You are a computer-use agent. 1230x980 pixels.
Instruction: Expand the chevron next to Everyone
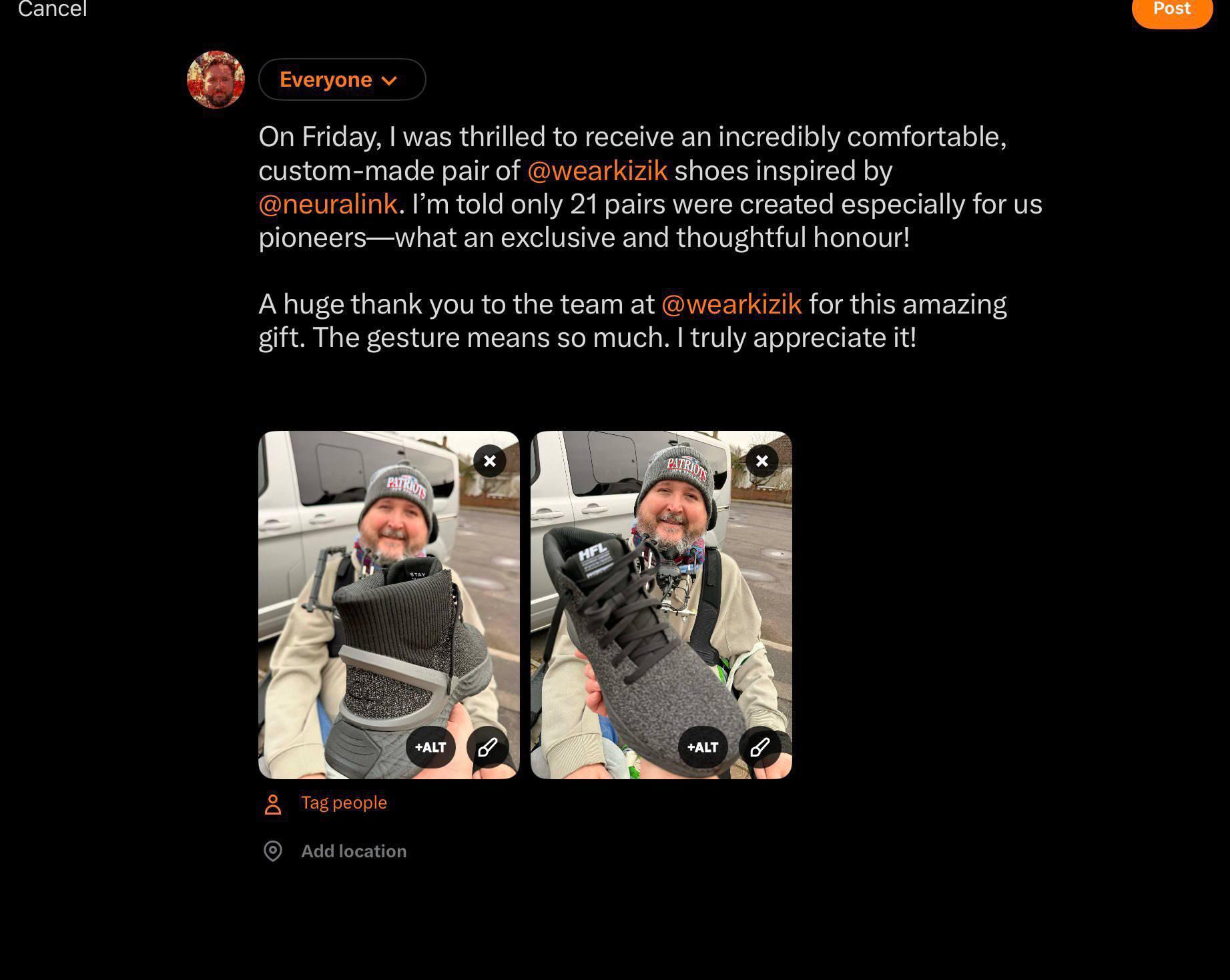point(389,81)
